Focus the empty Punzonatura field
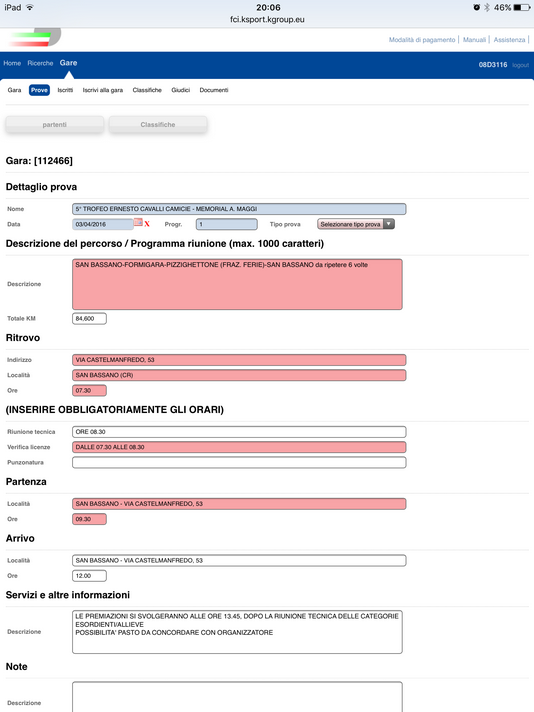 coord(239,462)
